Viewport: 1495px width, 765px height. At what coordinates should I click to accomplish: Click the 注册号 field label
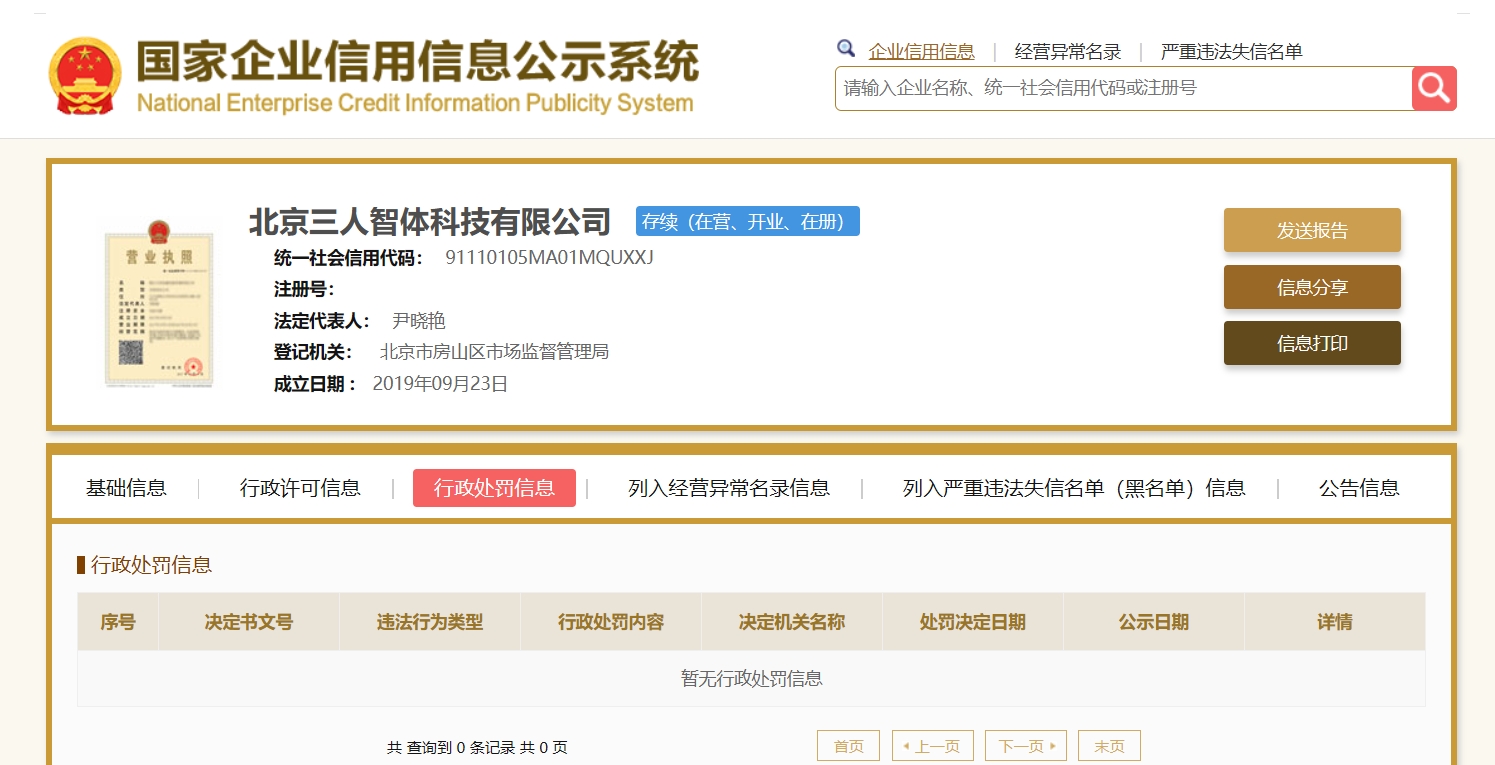tap(304, 290)
